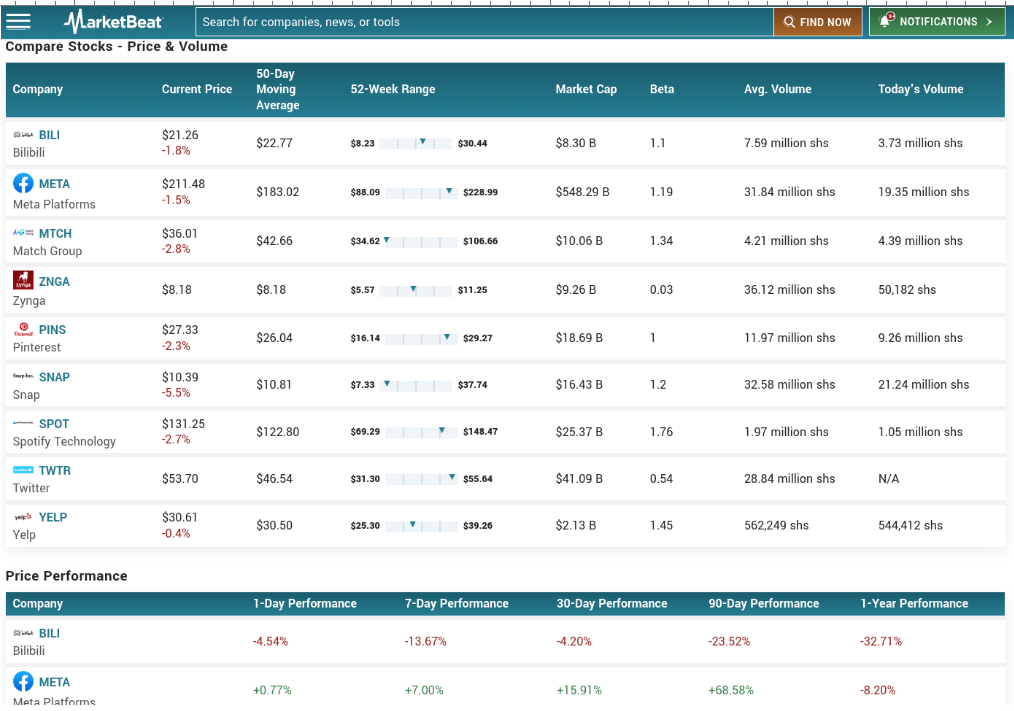The width and height of the screenshot is (1014, 711).
Task: Sort by Current Price column header
Action: point(197,89)
